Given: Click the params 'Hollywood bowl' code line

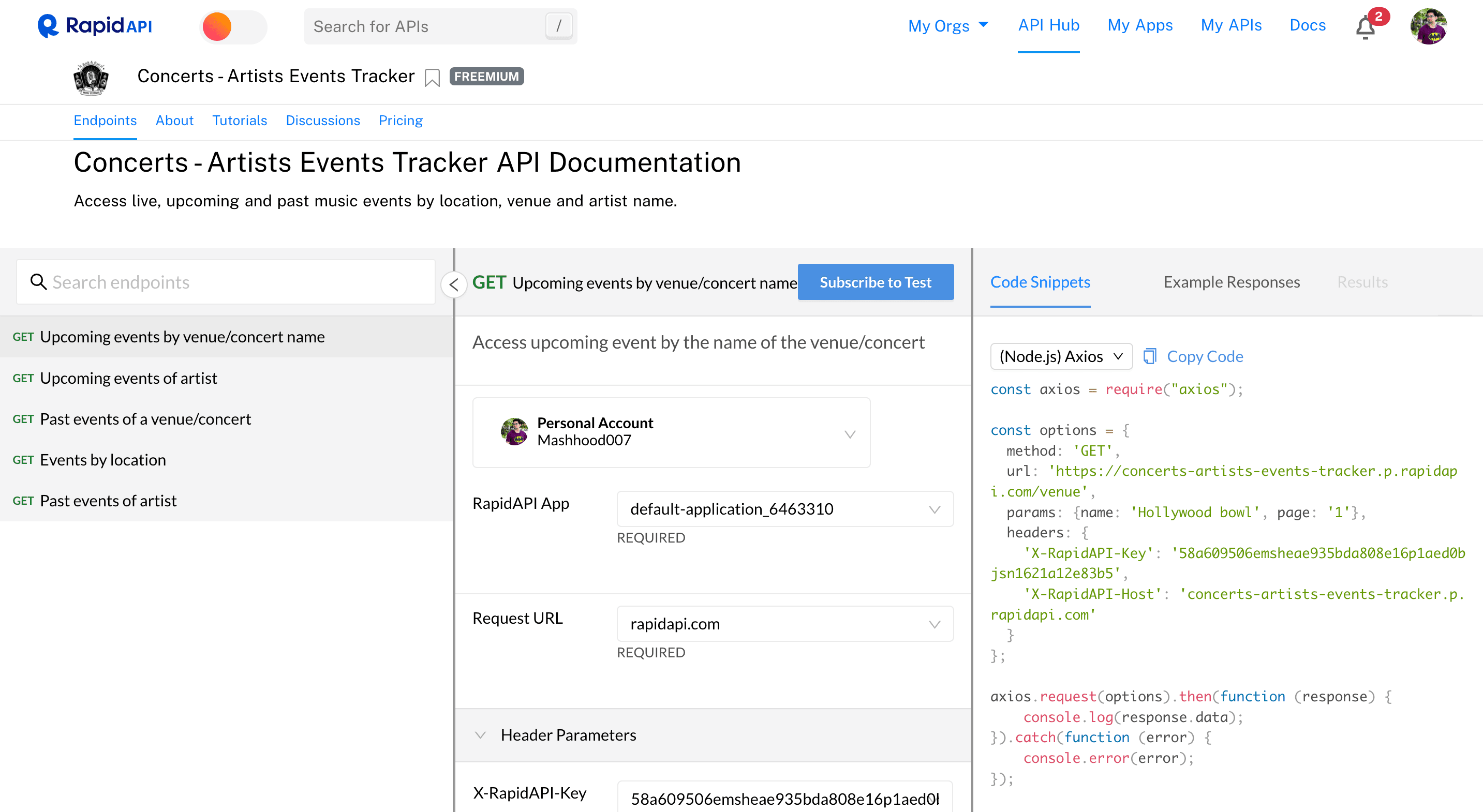Looking at the screenshot, I should (1185, 512).
